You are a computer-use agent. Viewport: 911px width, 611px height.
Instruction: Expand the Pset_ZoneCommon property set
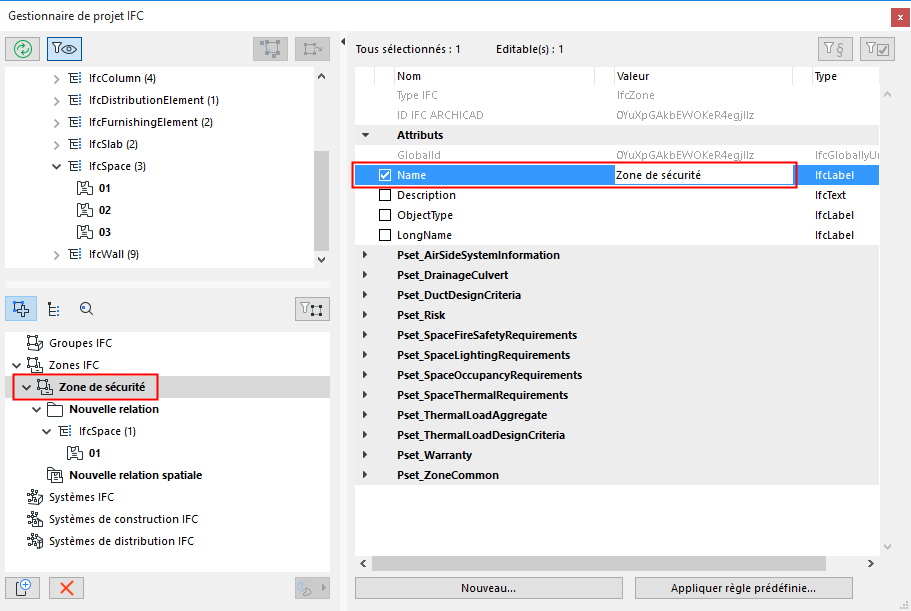point(364,475)
